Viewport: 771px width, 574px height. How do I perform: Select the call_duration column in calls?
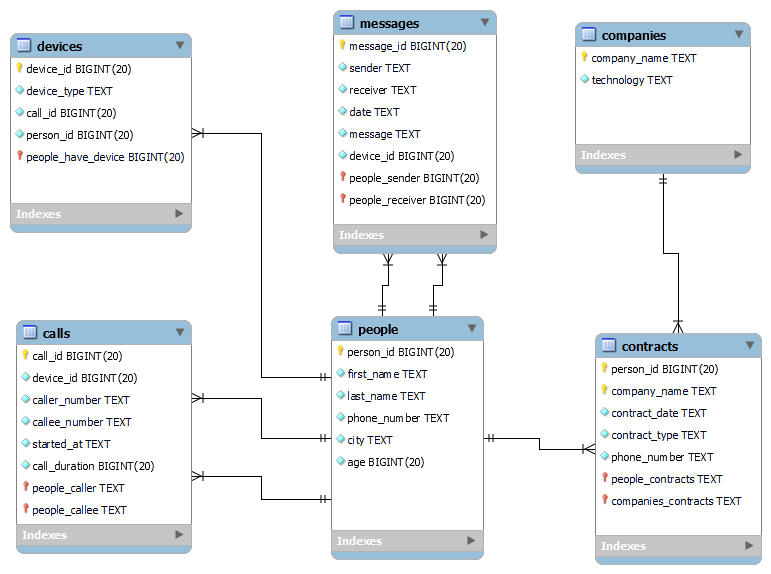pyautogui.click(x=93, y=466)
